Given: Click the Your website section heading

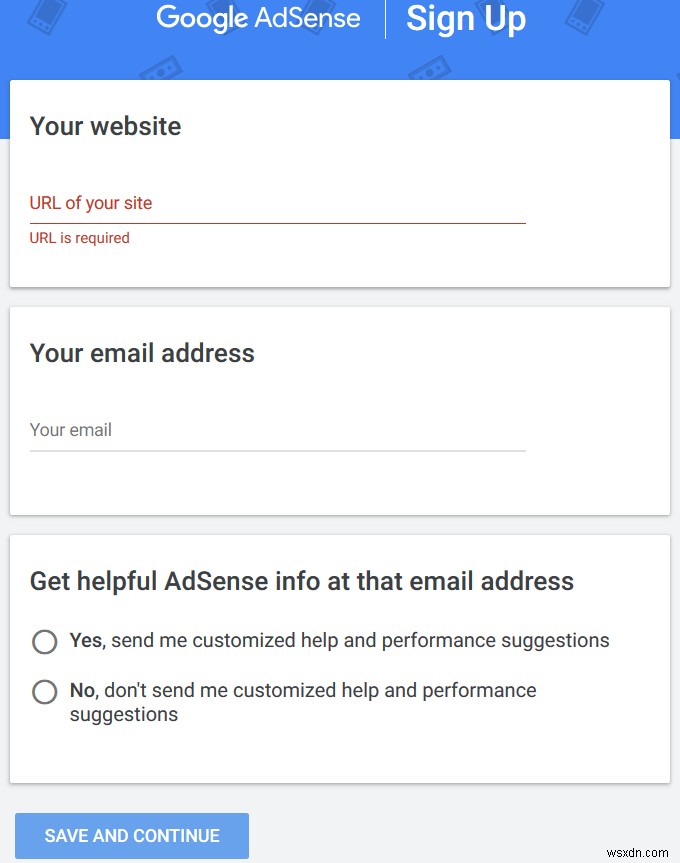Looking at the screenshot, I should tap(104, 126).
